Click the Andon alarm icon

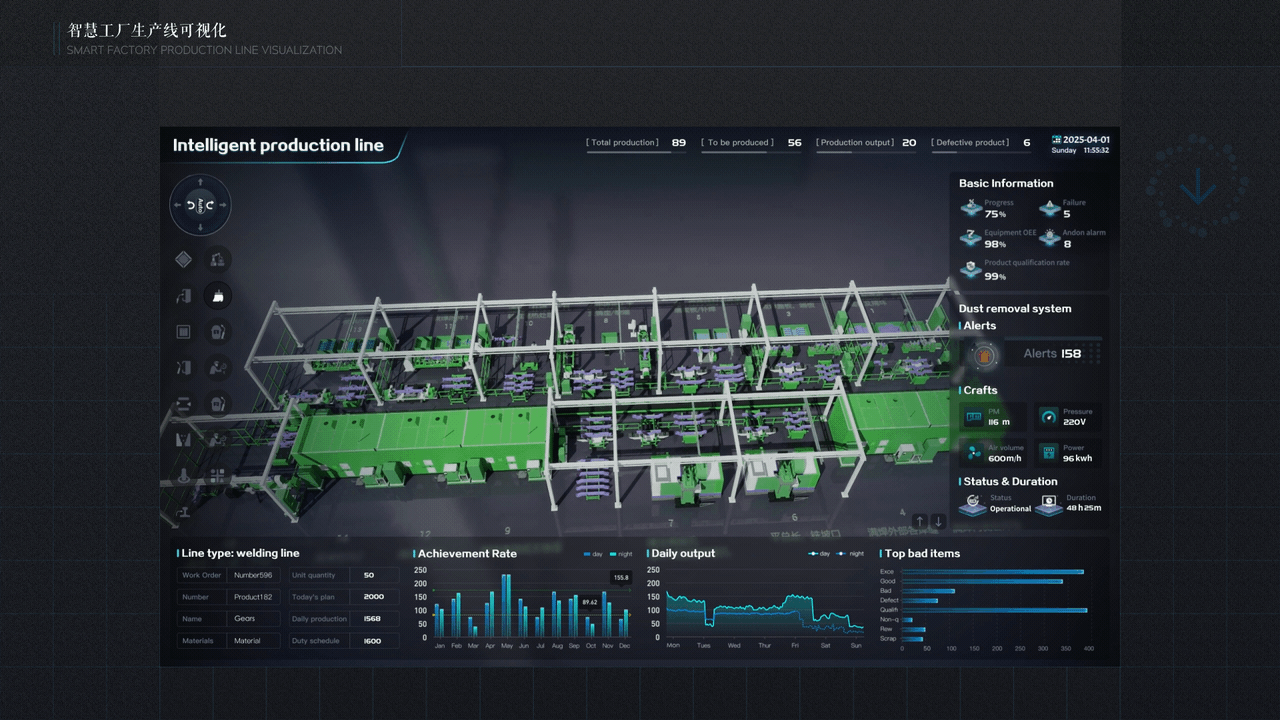coord(1049,238)
